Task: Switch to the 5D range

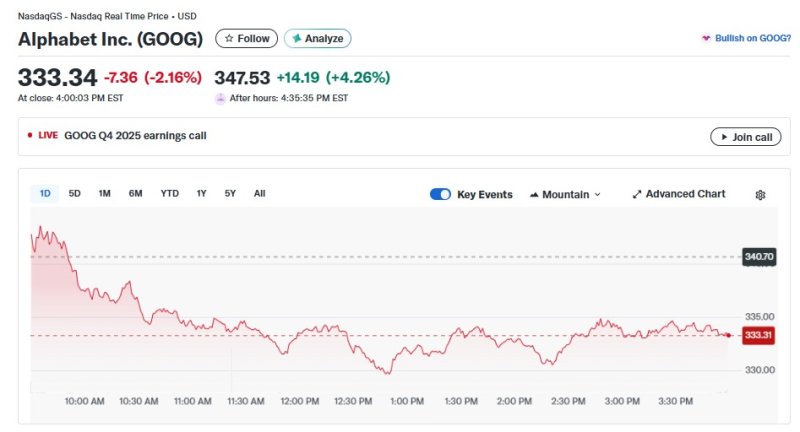Action: pos(75,193)
